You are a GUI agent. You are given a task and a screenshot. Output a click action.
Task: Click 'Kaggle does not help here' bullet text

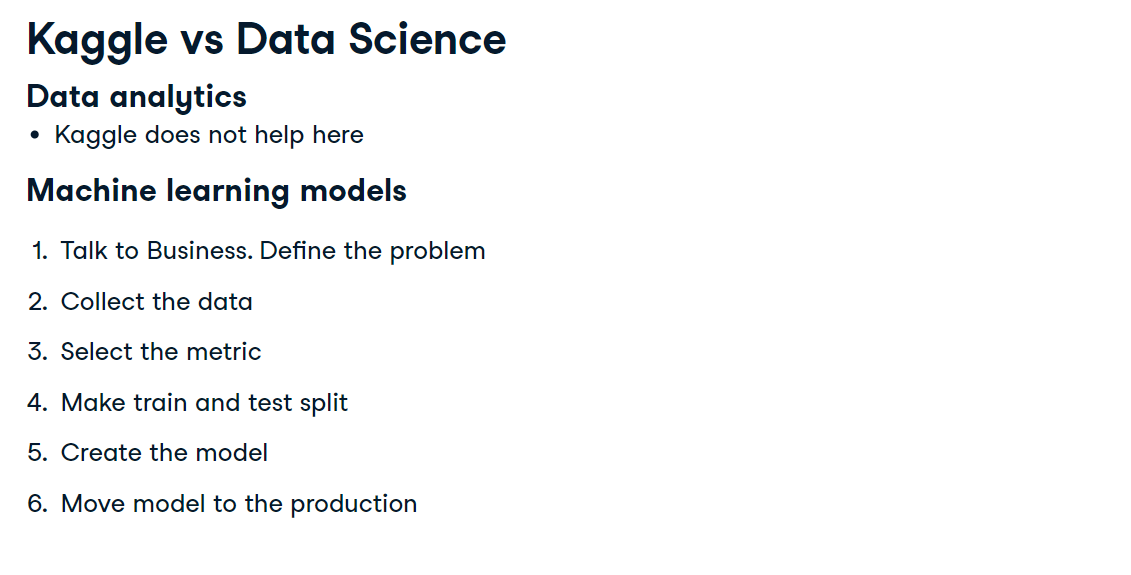tap(209, 136)
